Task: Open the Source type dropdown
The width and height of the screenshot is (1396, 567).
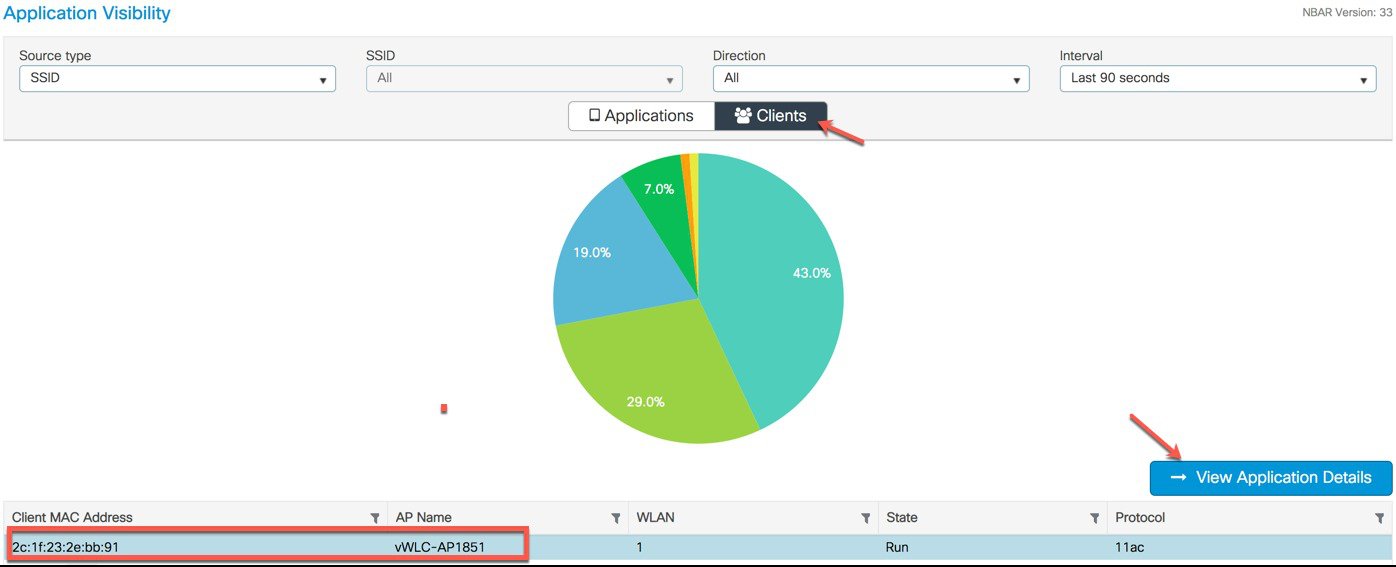Action: coord(177,79)
